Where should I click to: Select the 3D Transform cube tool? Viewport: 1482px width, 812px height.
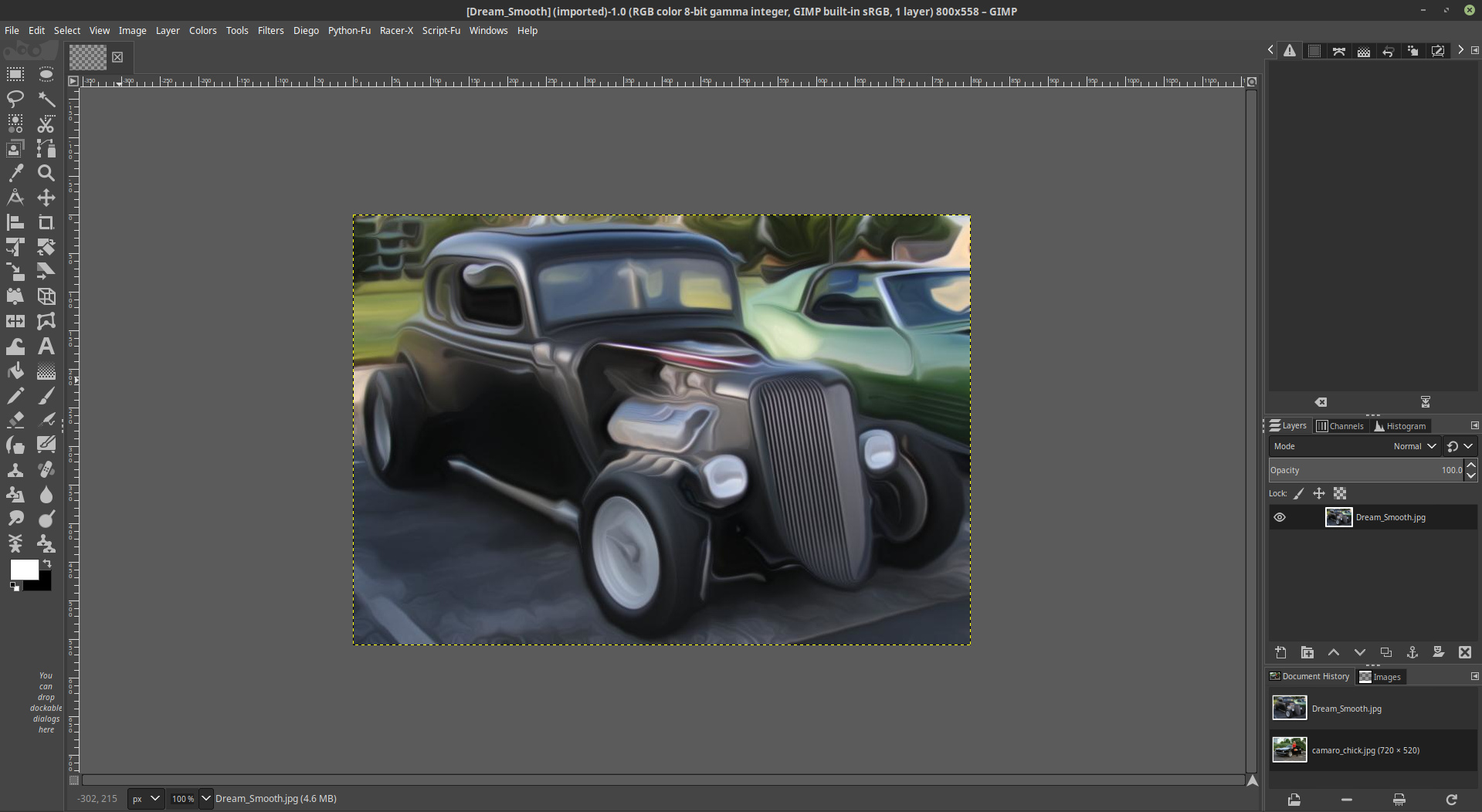46,296
